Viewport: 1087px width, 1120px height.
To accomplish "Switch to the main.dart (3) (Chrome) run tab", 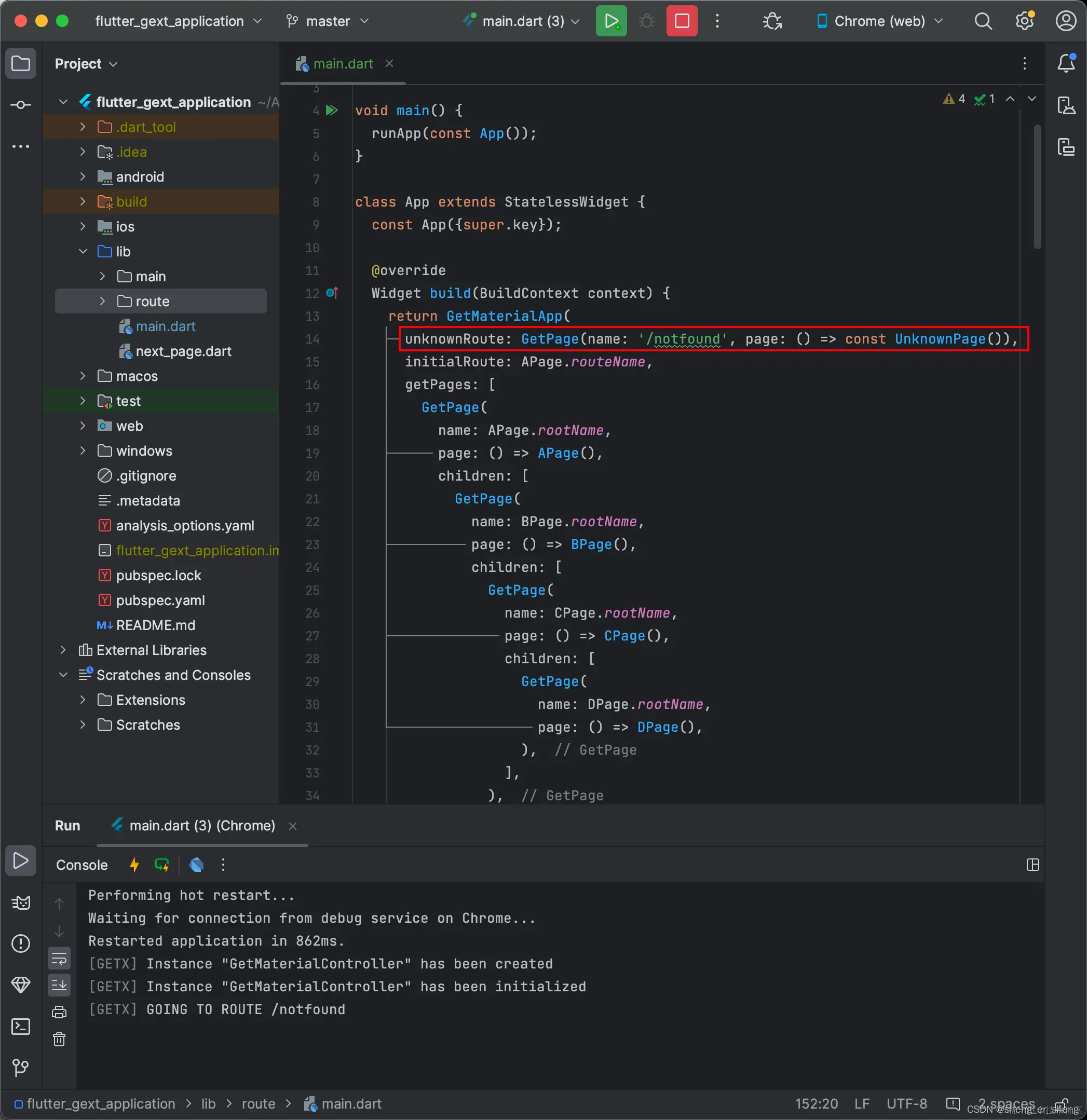I will pos(202,825).
